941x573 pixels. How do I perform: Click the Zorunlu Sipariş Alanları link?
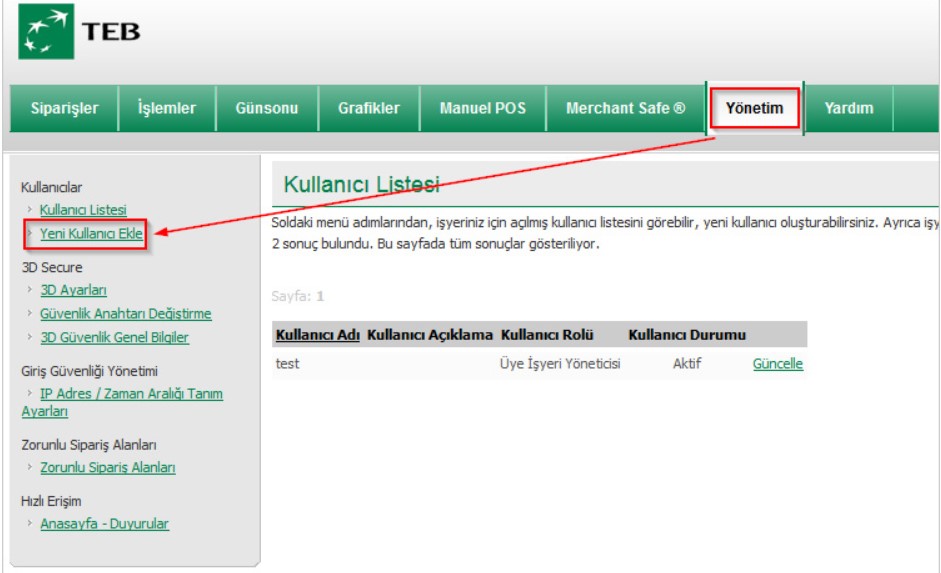tap(107, 468)
